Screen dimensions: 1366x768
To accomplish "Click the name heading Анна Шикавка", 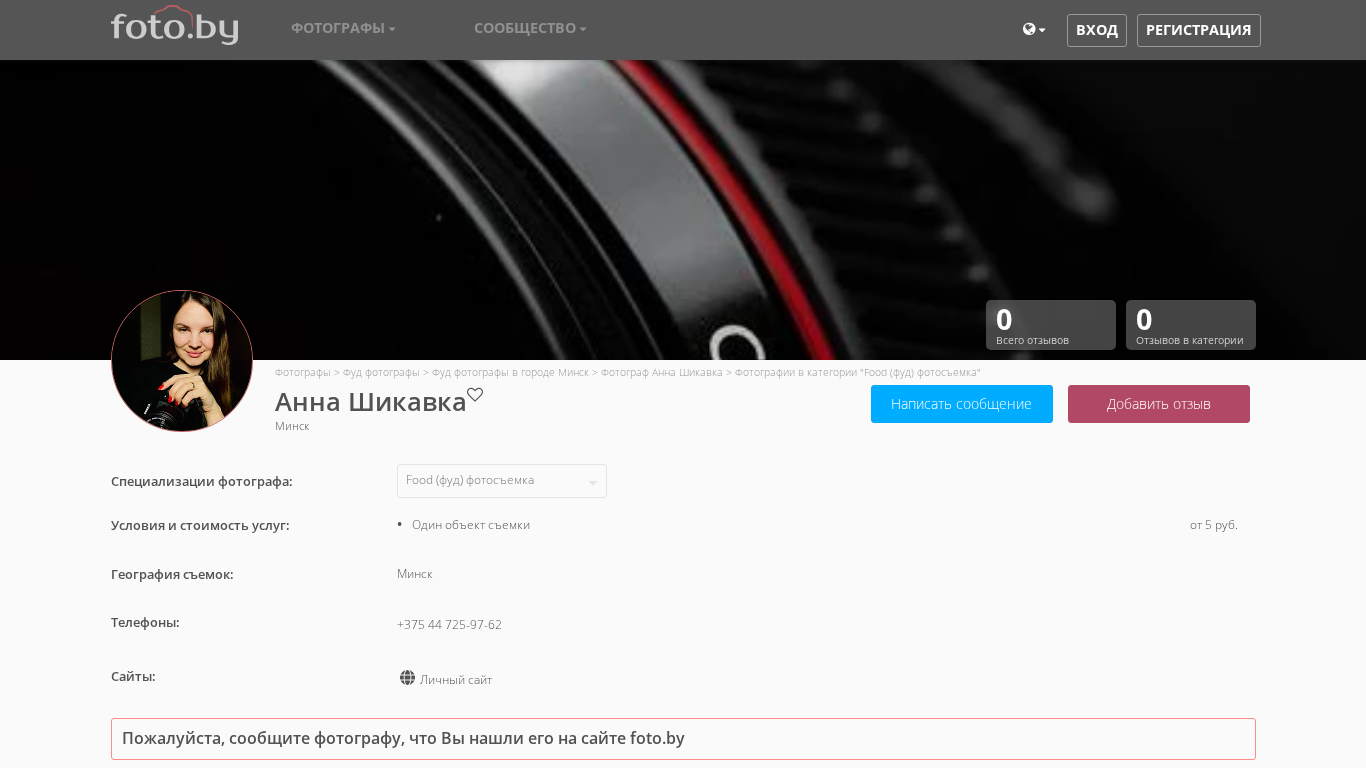I will pos(371,402).
